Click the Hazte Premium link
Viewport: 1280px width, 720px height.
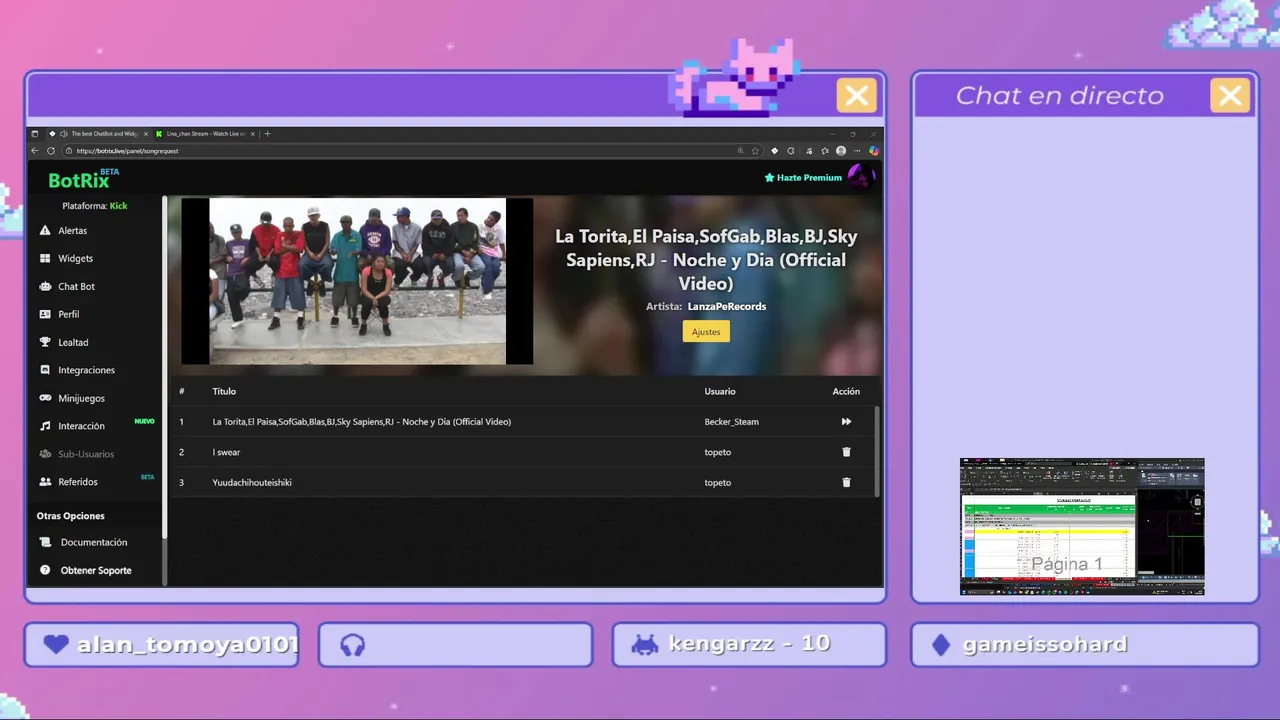point(803,177)
